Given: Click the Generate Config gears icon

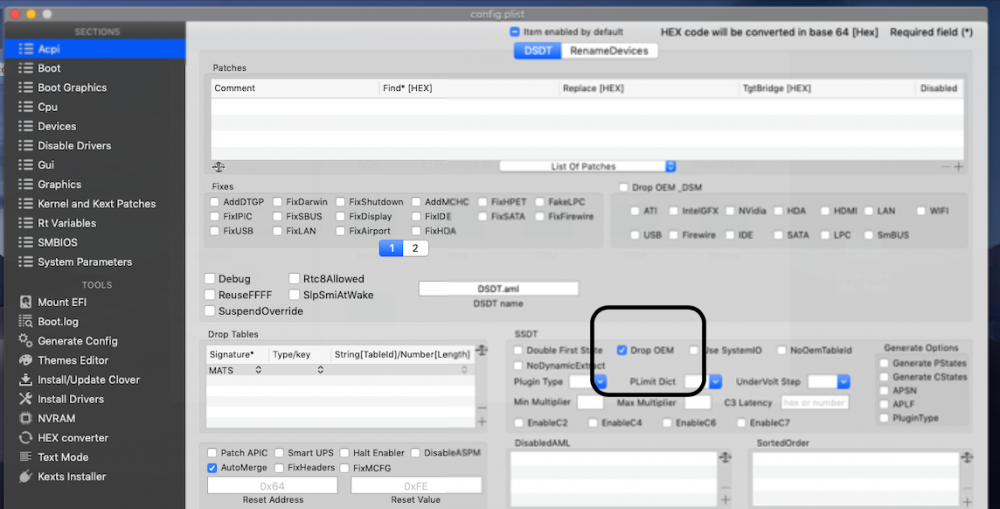Looking at the screenshot, I should click(x=26, y=341).
